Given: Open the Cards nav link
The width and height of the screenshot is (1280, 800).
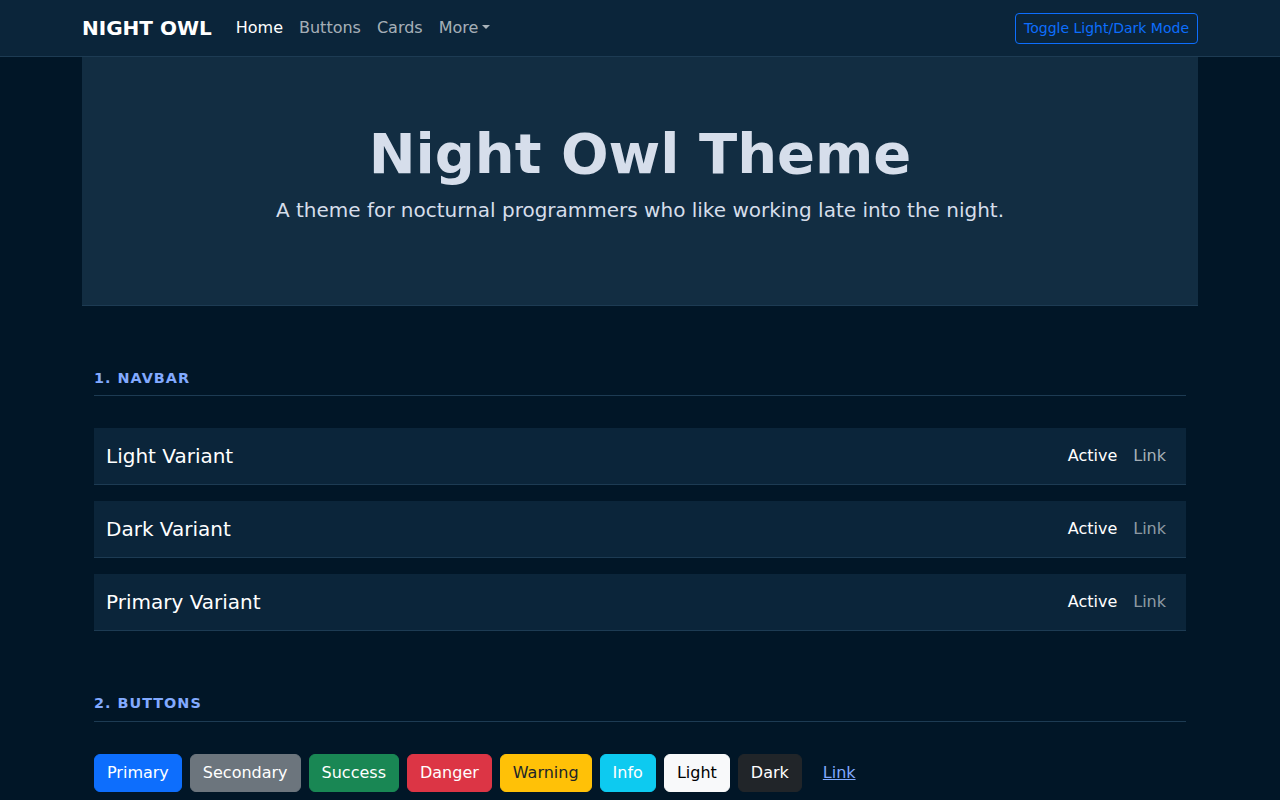Looking at the screenshot, I should (x=400, y=28).
